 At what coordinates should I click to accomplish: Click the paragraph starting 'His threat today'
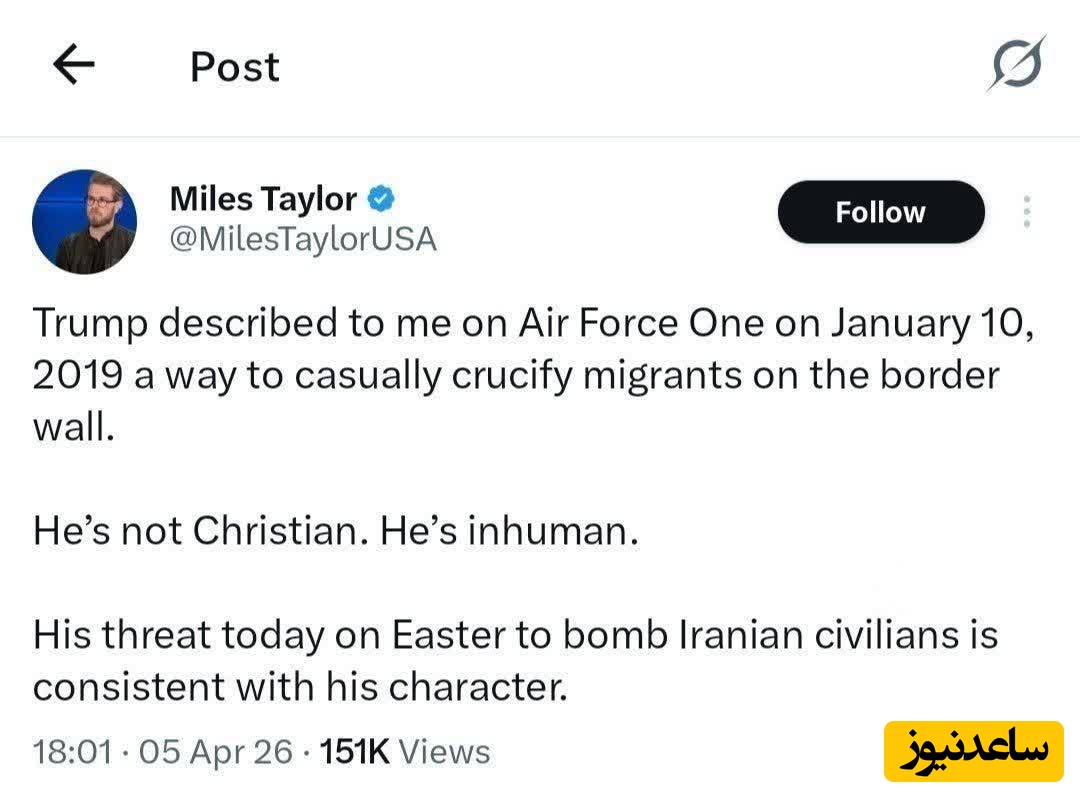515,660
